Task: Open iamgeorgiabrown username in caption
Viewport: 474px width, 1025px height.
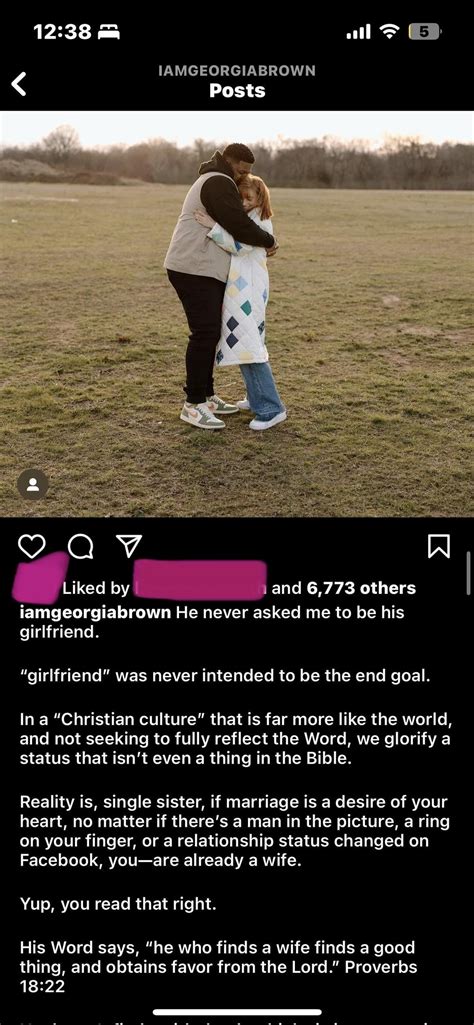Action: point(95,613)
